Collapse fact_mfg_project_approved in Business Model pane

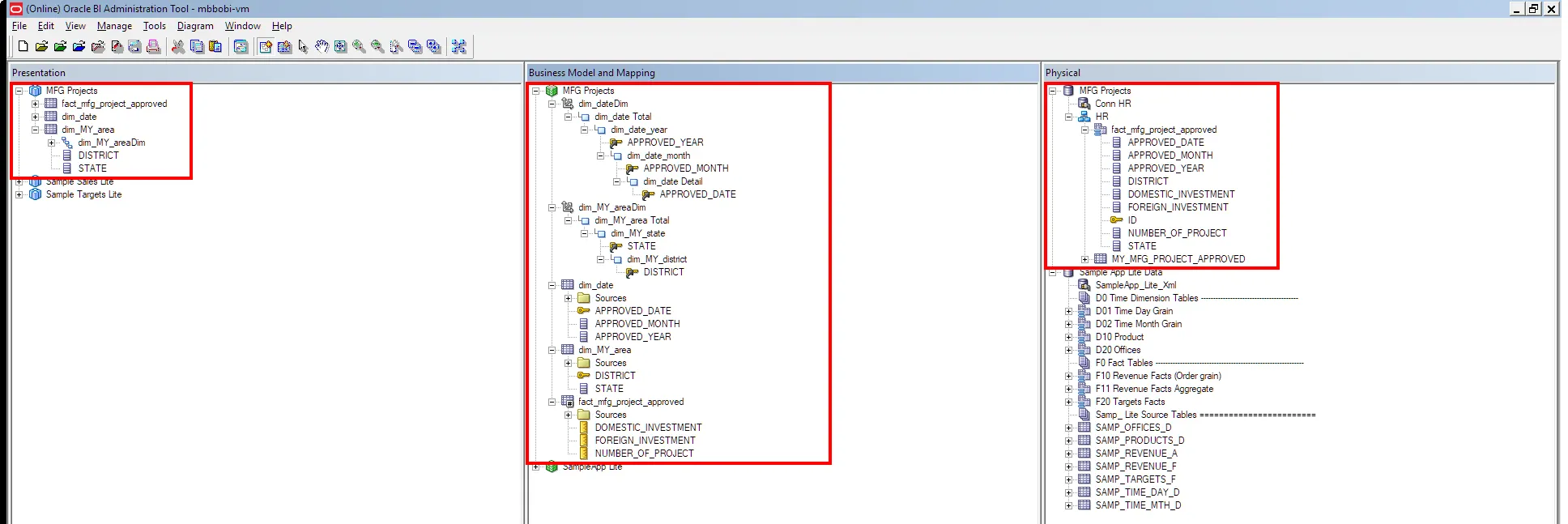[552, 402]
